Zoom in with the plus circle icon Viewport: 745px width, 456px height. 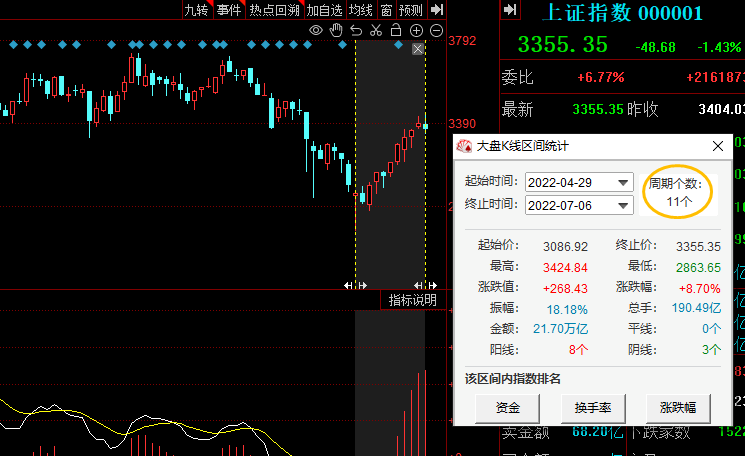(x=416, y=31)
